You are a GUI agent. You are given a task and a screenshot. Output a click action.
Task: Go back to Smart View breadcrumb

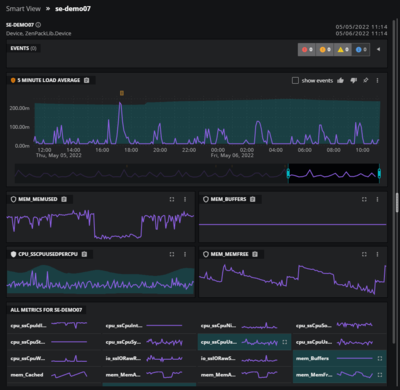coord(23,9)
